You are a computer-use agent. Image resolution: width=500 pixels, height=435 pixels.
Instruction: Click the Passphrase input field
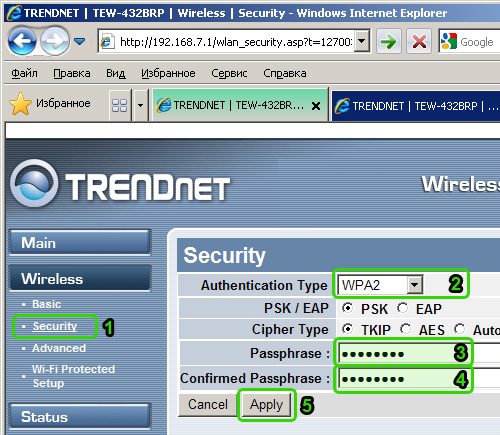(x=419, y=353)
